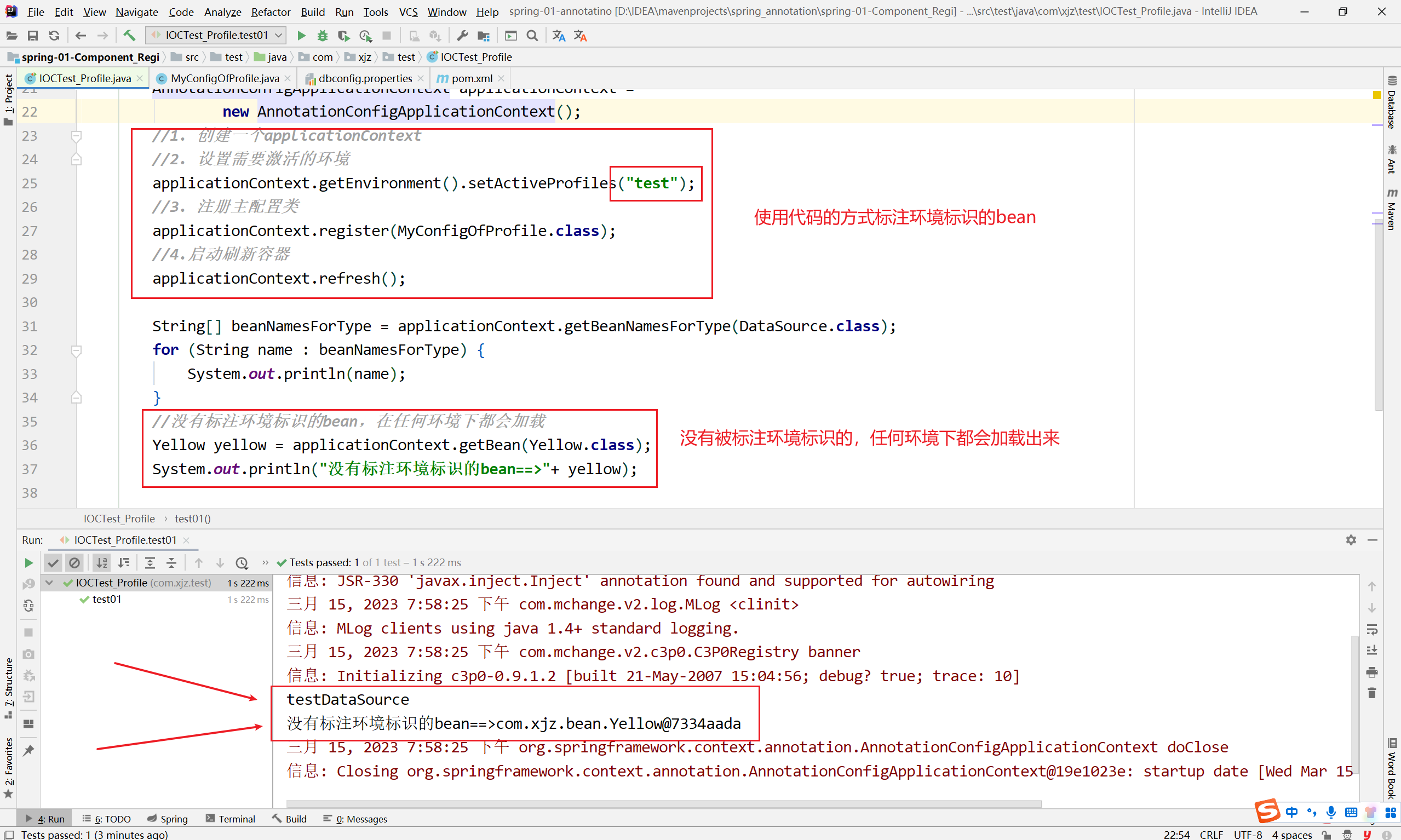Click Expand All icon in test toolbar
Image resolution: width=1401 pixels, height=840 pixels.
pos(150,562)
